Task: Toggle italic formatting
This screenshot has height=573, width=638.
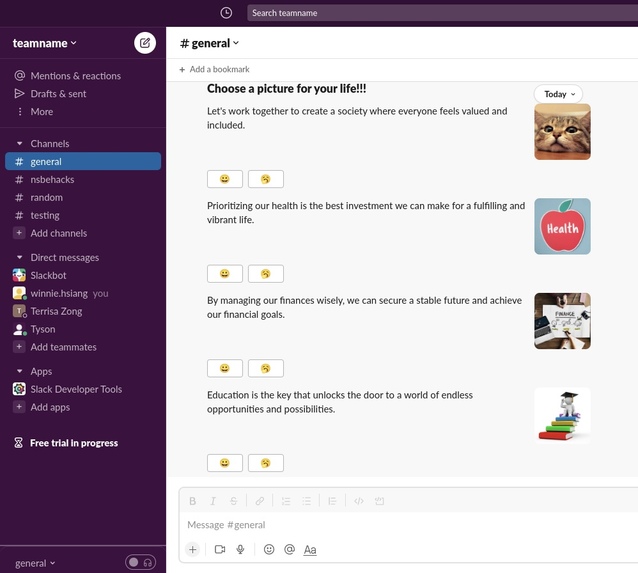Action: [x=213, y=501]
